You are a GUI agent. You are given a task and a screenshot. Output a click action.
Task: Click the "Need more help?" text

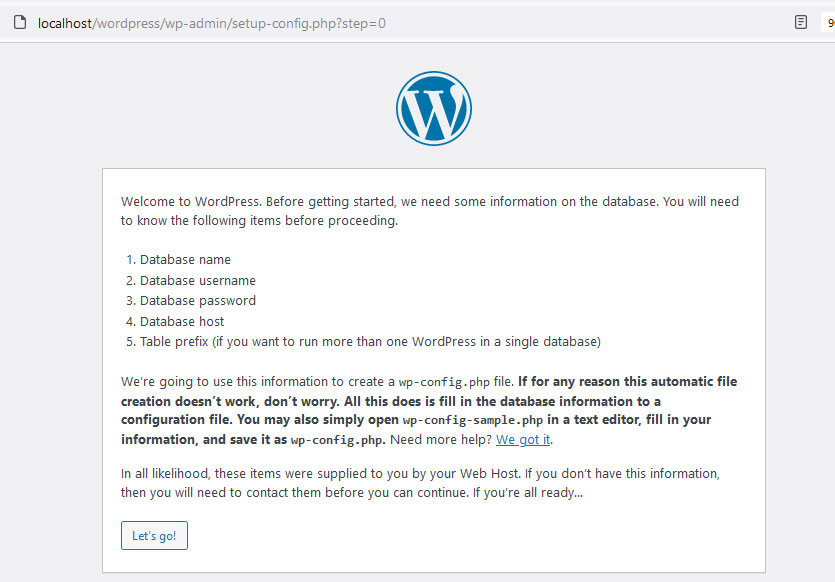click(x=441, y=439)
